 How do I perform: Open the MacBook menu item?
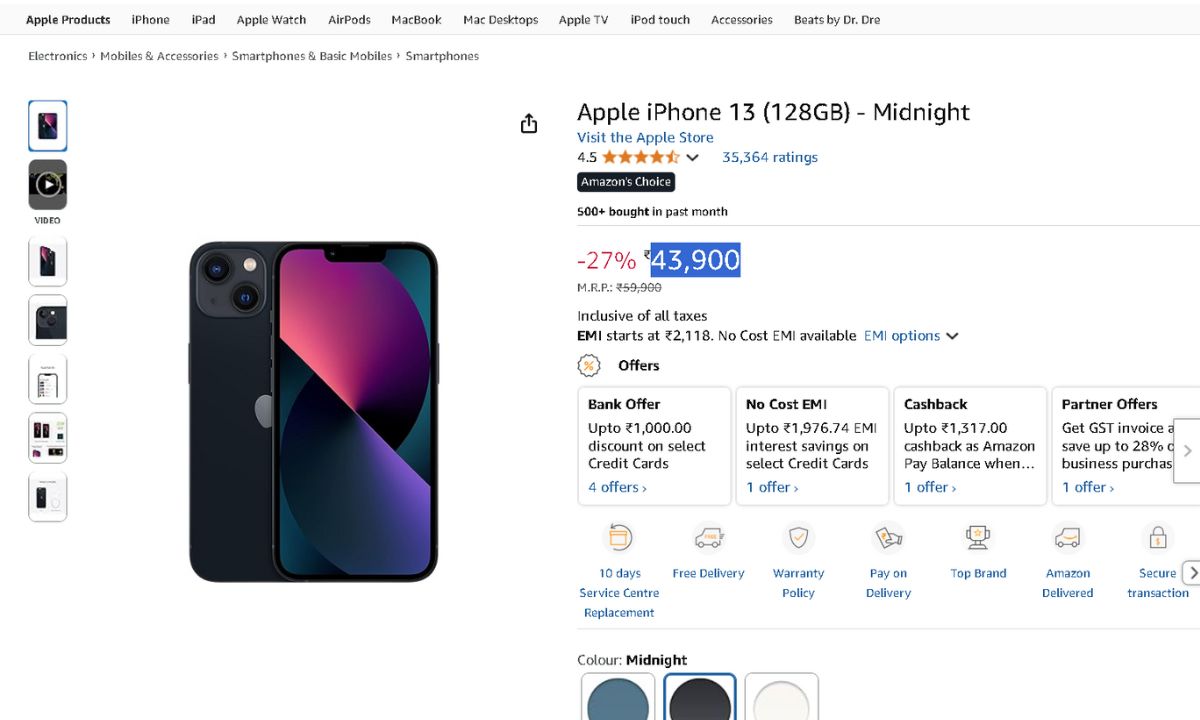coord(416,20)
